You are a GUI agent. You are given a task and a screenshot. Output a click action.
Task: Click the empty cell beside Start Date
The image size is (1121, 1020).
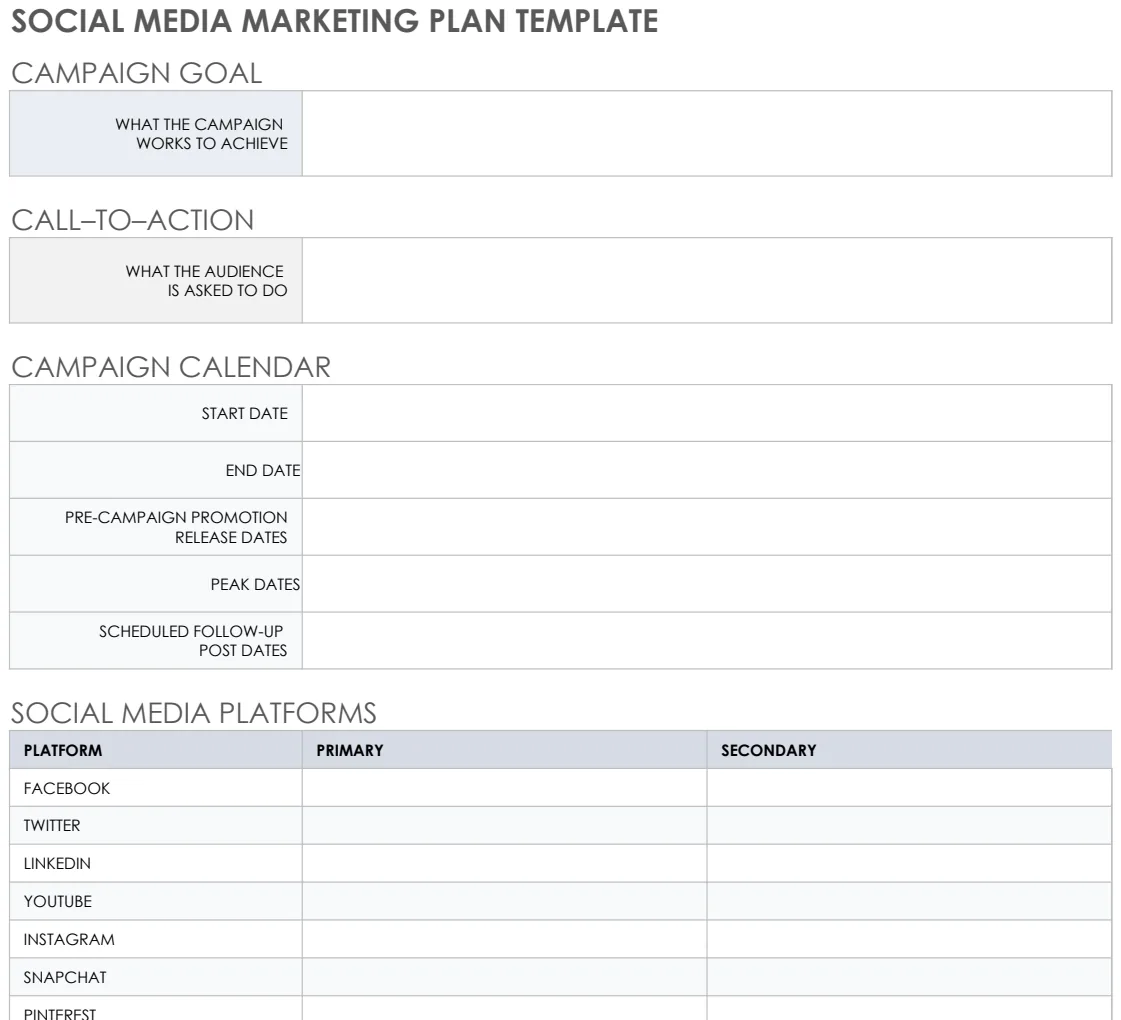pos(707,413)
